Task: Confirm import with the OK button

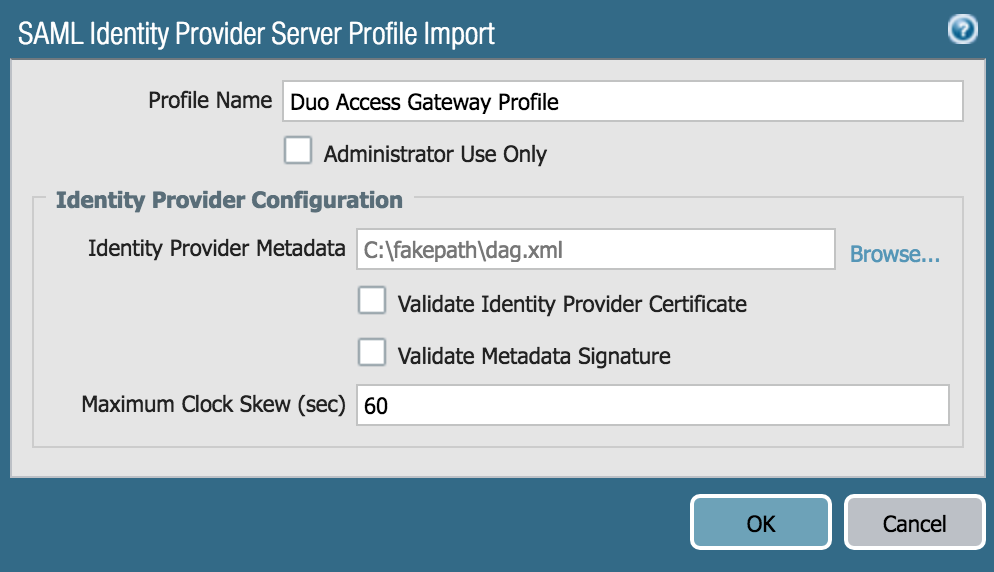Action: 761,522
